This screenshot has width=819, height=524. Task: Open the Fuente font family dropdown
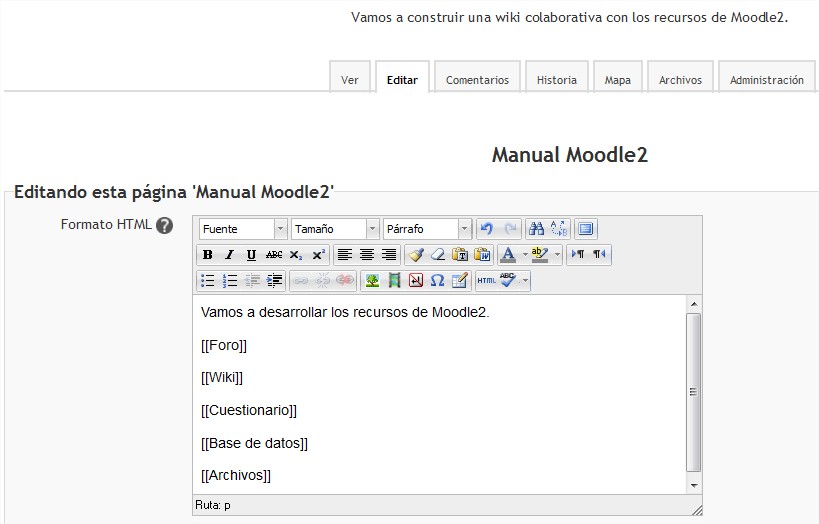(243, 229)
